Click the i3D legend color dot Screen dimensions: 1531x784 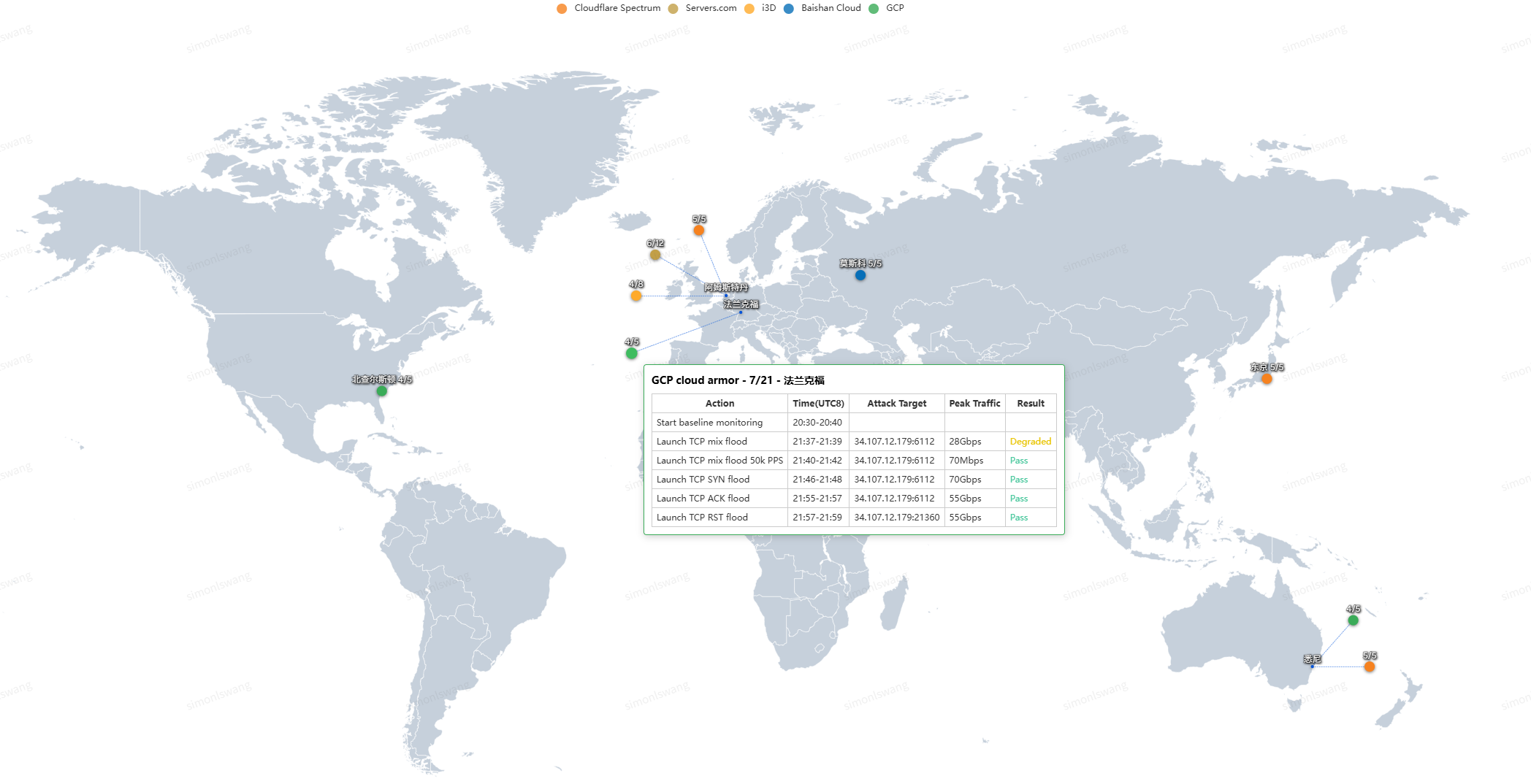click(x=749, y=9)
